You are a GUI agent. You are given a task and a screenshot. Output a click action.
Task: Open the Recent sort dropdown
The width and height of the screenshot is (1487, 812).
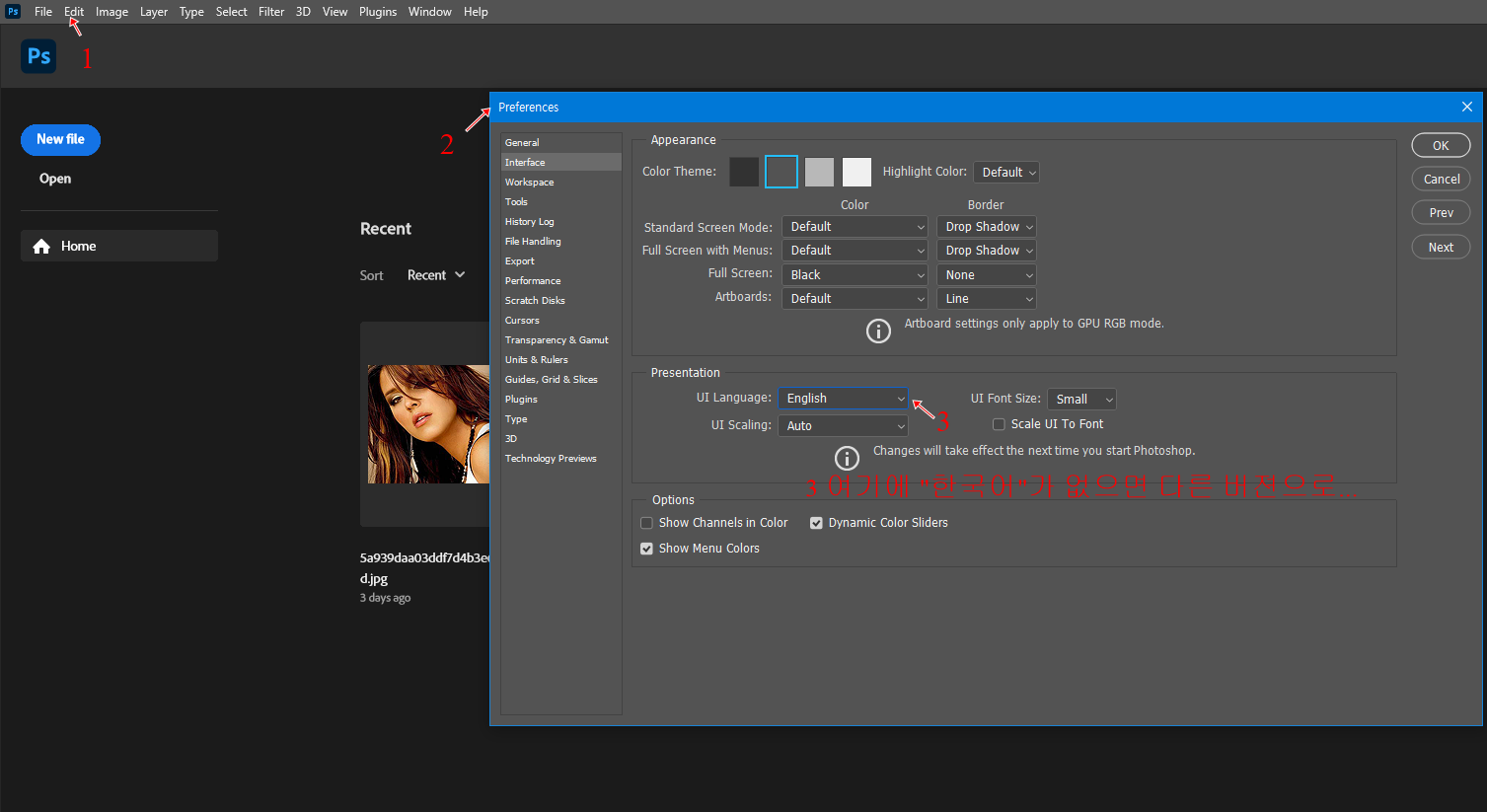(436, 275)
